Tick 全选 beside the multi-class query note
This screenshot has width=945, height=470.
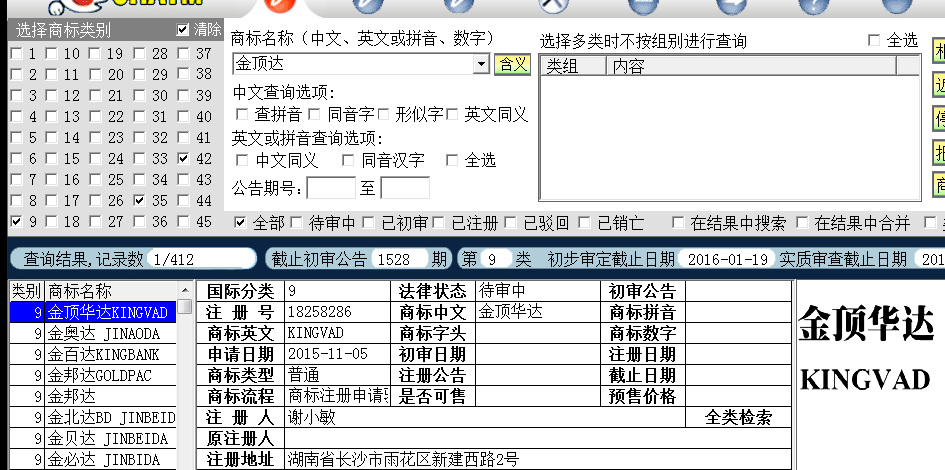point(874,40)
